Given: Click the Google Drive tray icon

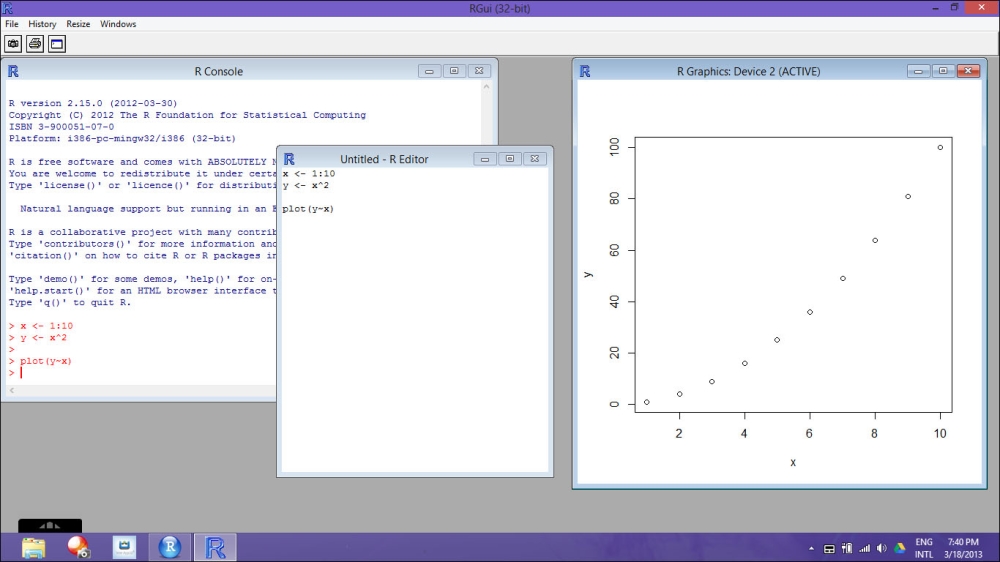Looking at the screenshot, I should tap(900, 549).
